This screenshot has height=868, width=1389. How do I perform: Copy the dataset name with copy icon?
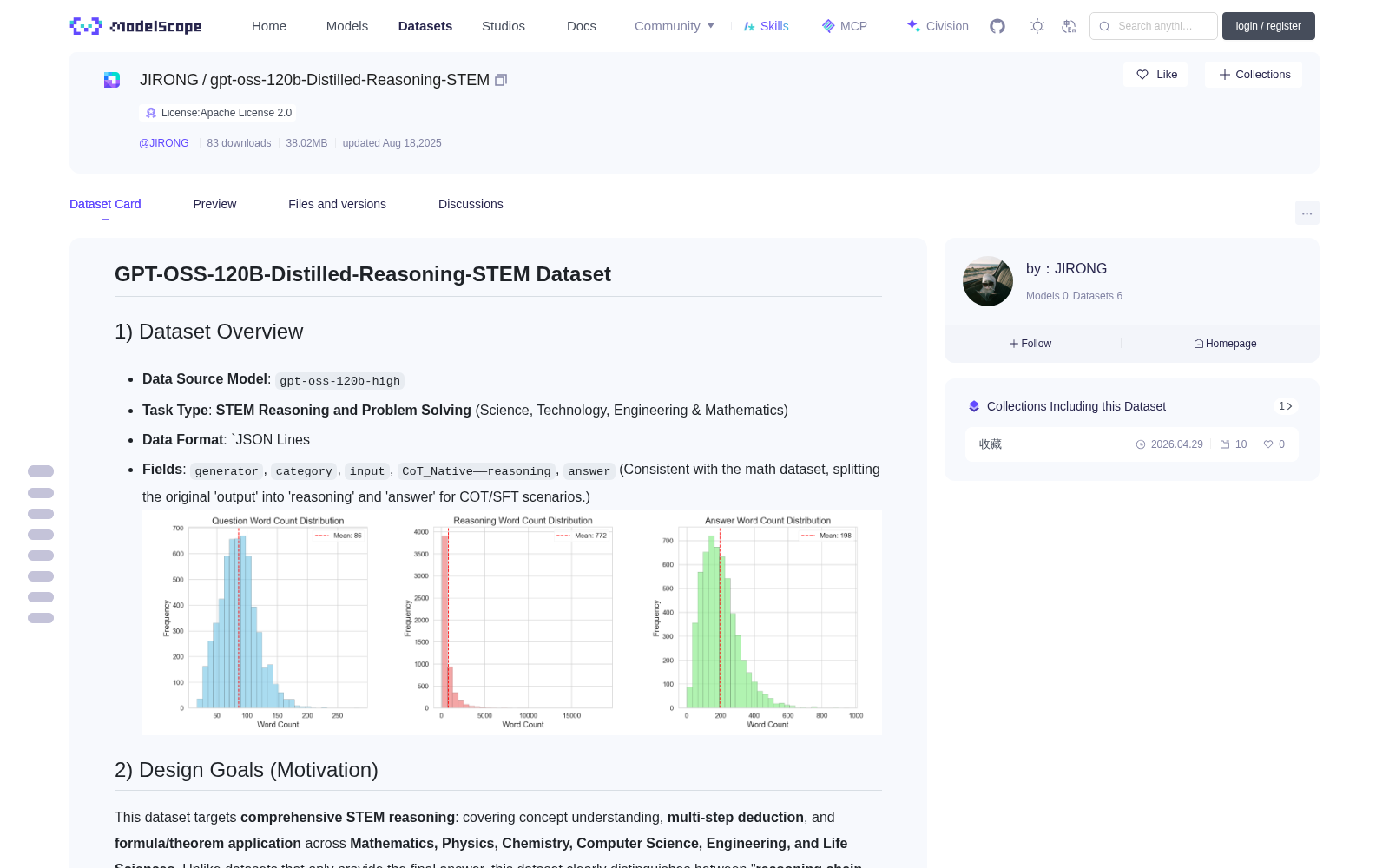[x=501, y=80]
